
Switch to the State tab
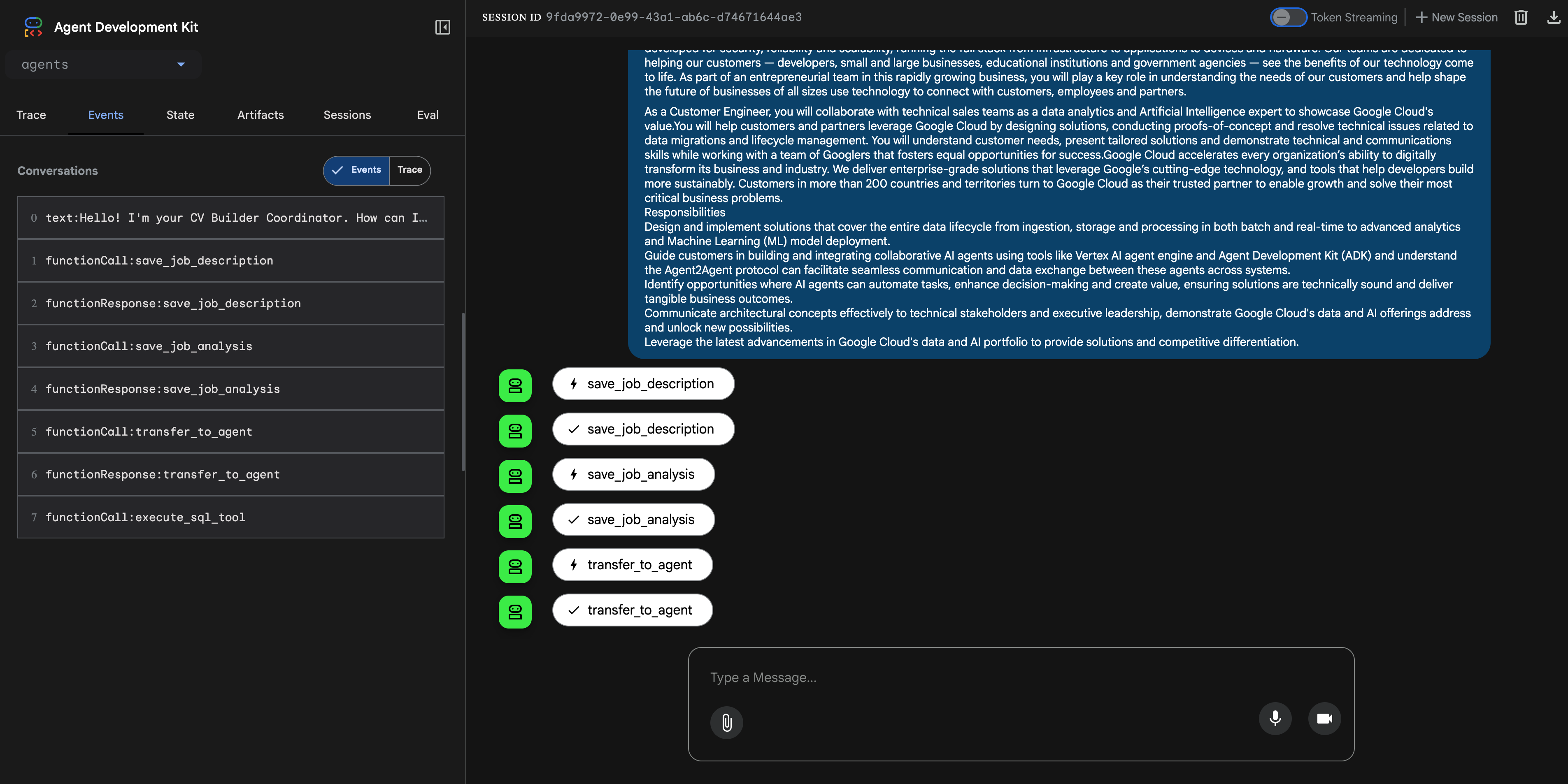click(180, 115)
